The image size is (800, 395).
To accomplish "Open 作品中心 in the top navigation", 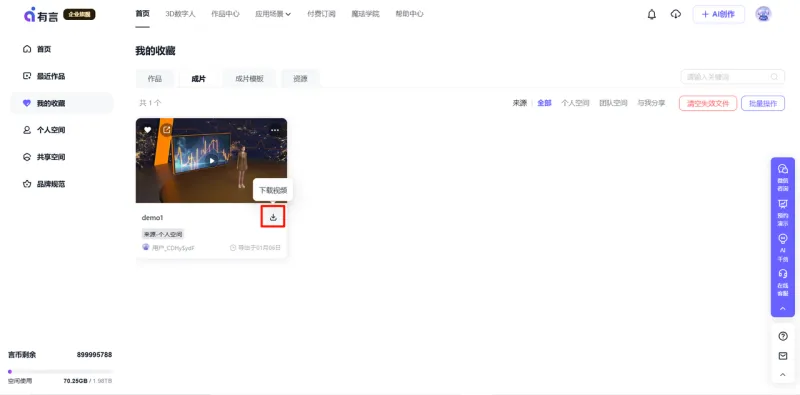I will click(x=225, y=14).
